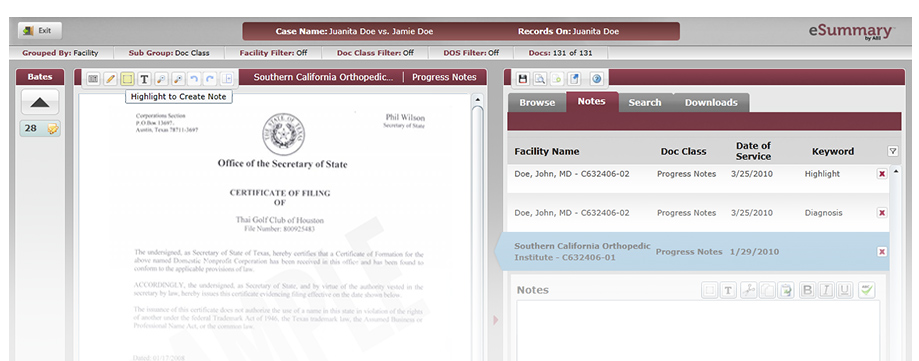Click the save floppy disk icon
The height and width of the screenshot is (361, 919).
[x=522, y=79]
